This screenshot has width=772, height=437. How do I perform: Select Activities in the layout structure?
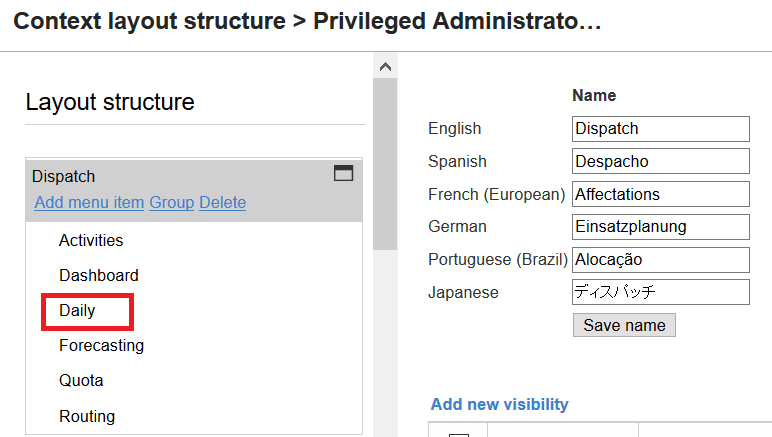91,240
